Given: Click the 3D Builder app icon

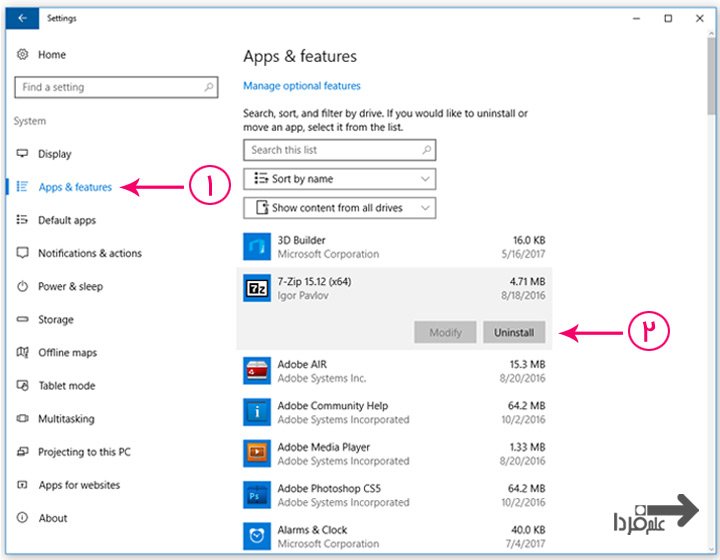Looking at the screenshot, I should click(257, 247).
